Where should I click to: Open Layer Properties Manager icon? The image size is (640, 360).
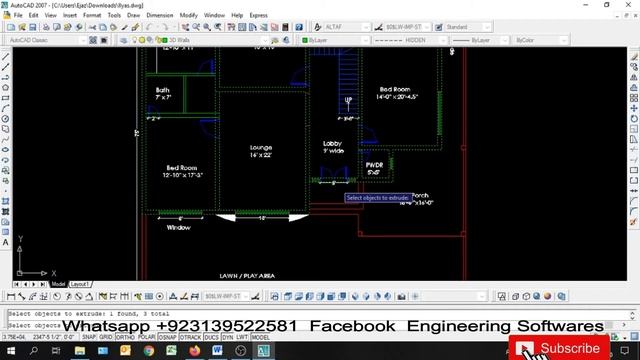point(124,40)
